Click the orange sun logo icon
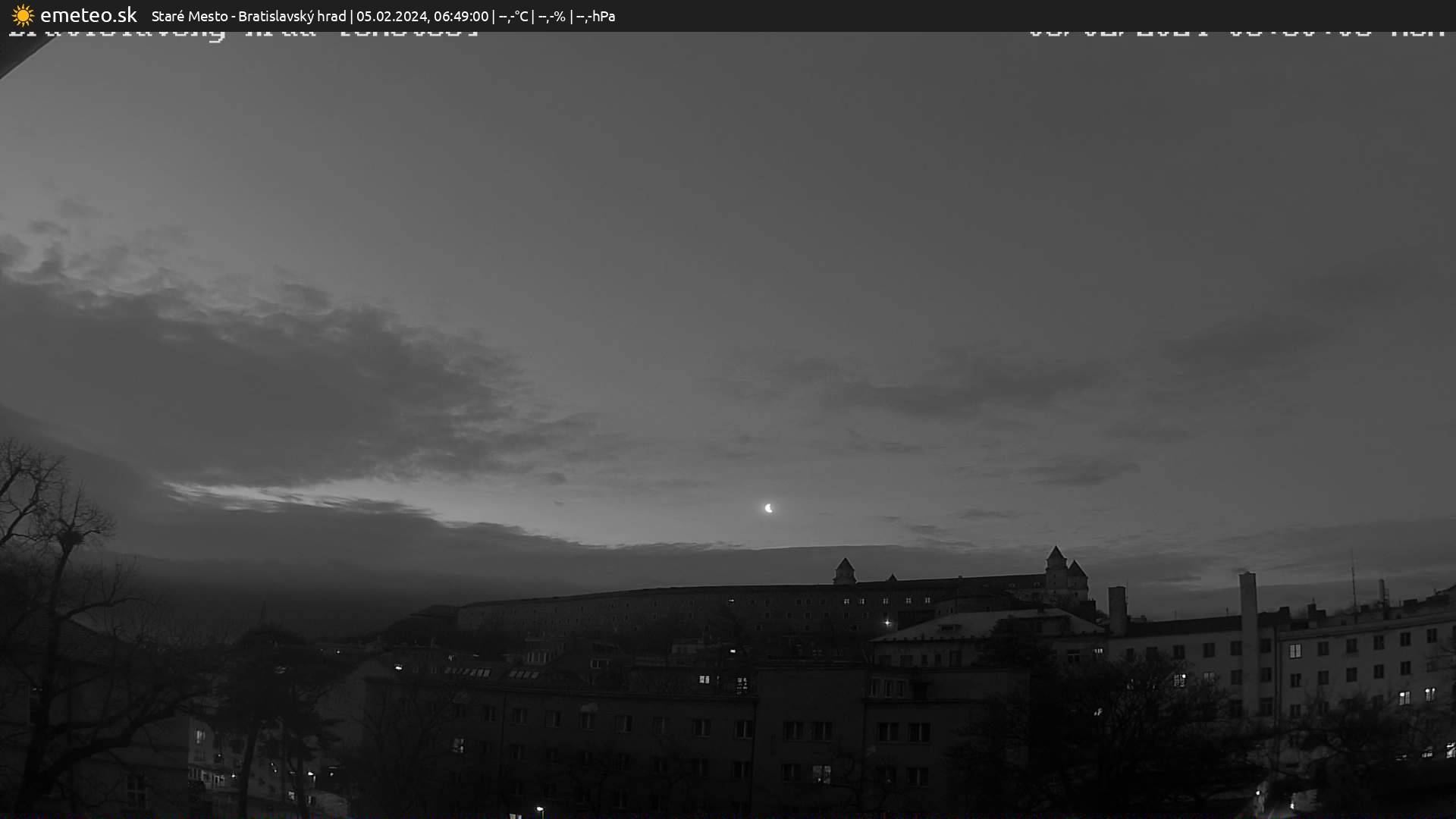 pos(23,15)
